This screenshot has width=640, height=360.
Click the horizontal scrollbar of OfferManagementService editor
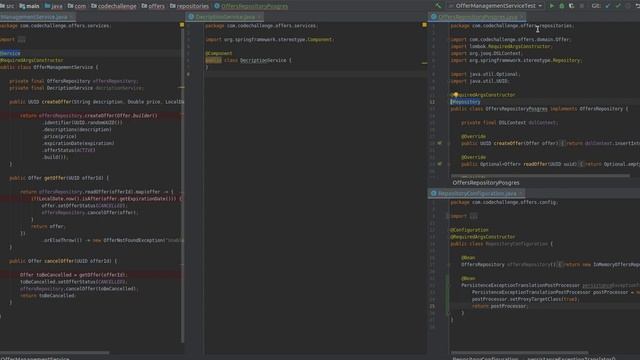(x=55, y=353)
